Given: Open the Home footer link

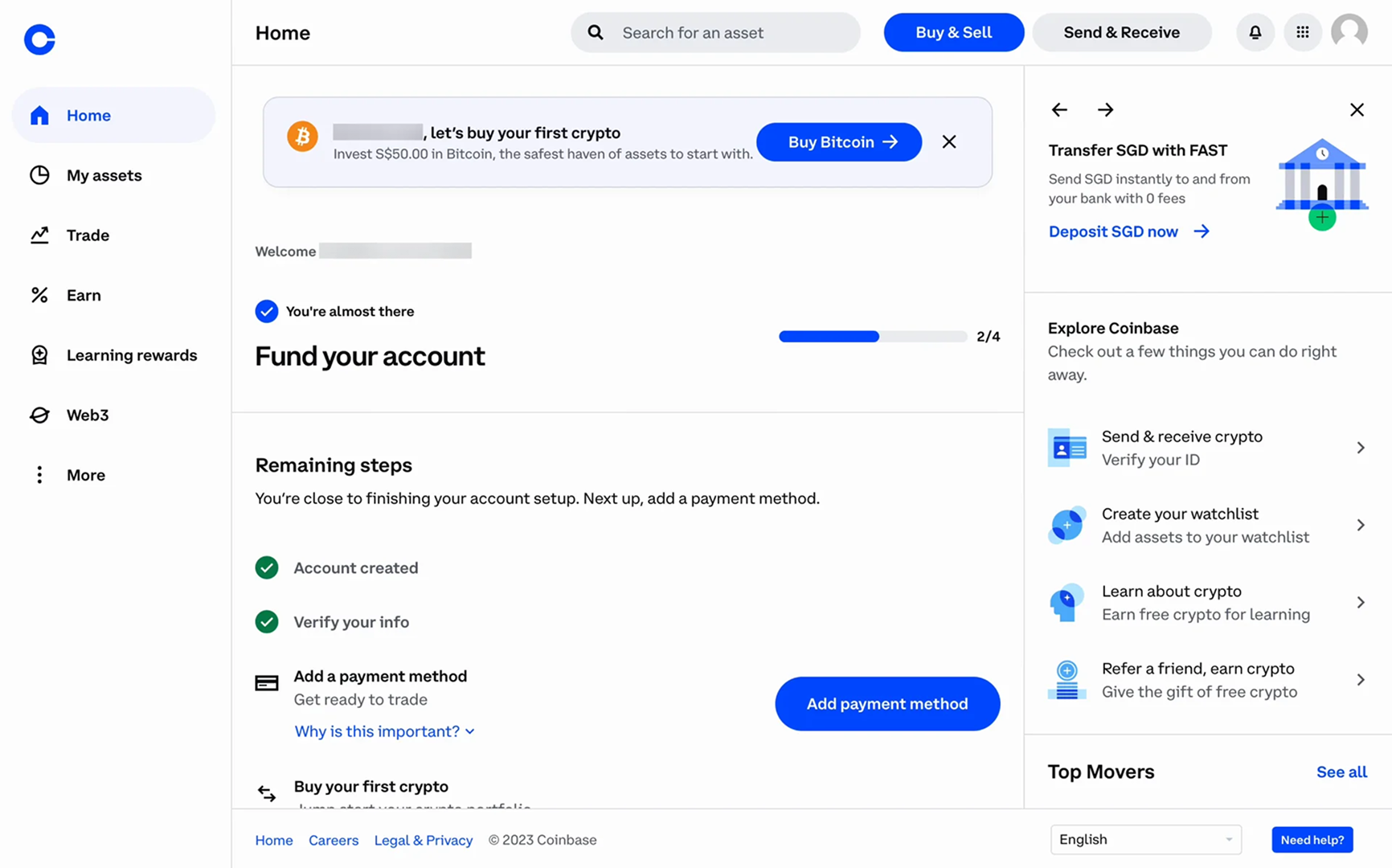Looking at the screenshot, I should point(274,840).
